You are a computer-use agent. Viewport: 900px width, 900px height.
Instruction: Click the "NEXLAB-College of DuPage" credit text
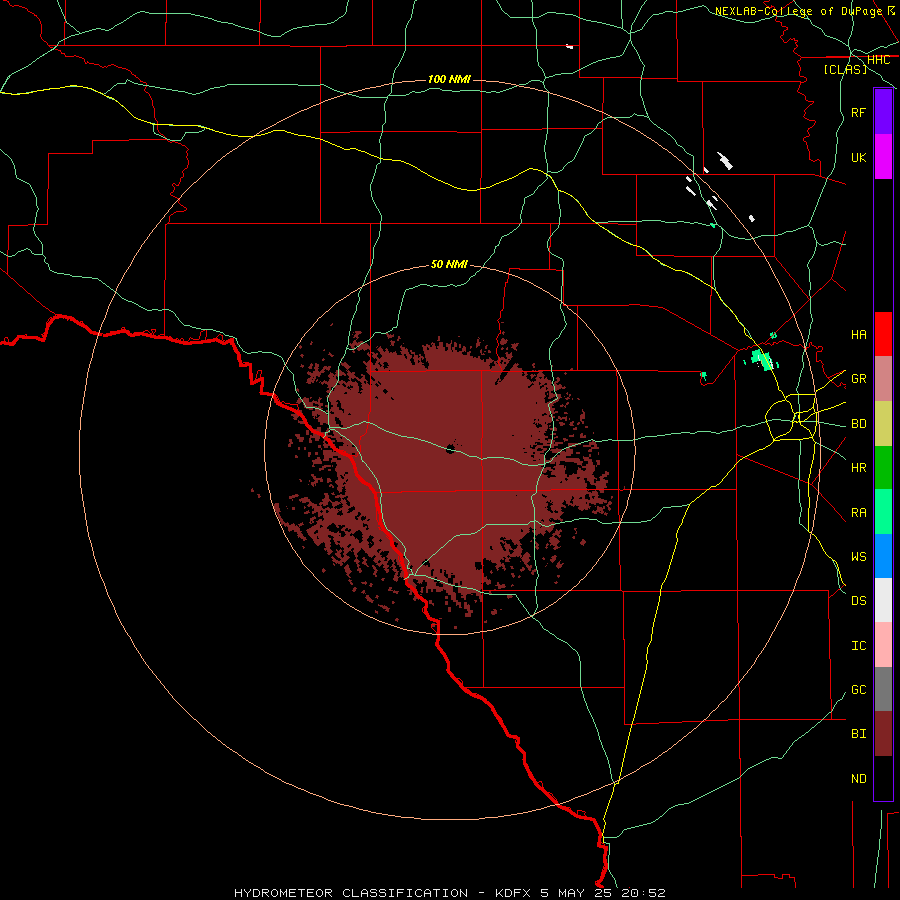(798, 11)
